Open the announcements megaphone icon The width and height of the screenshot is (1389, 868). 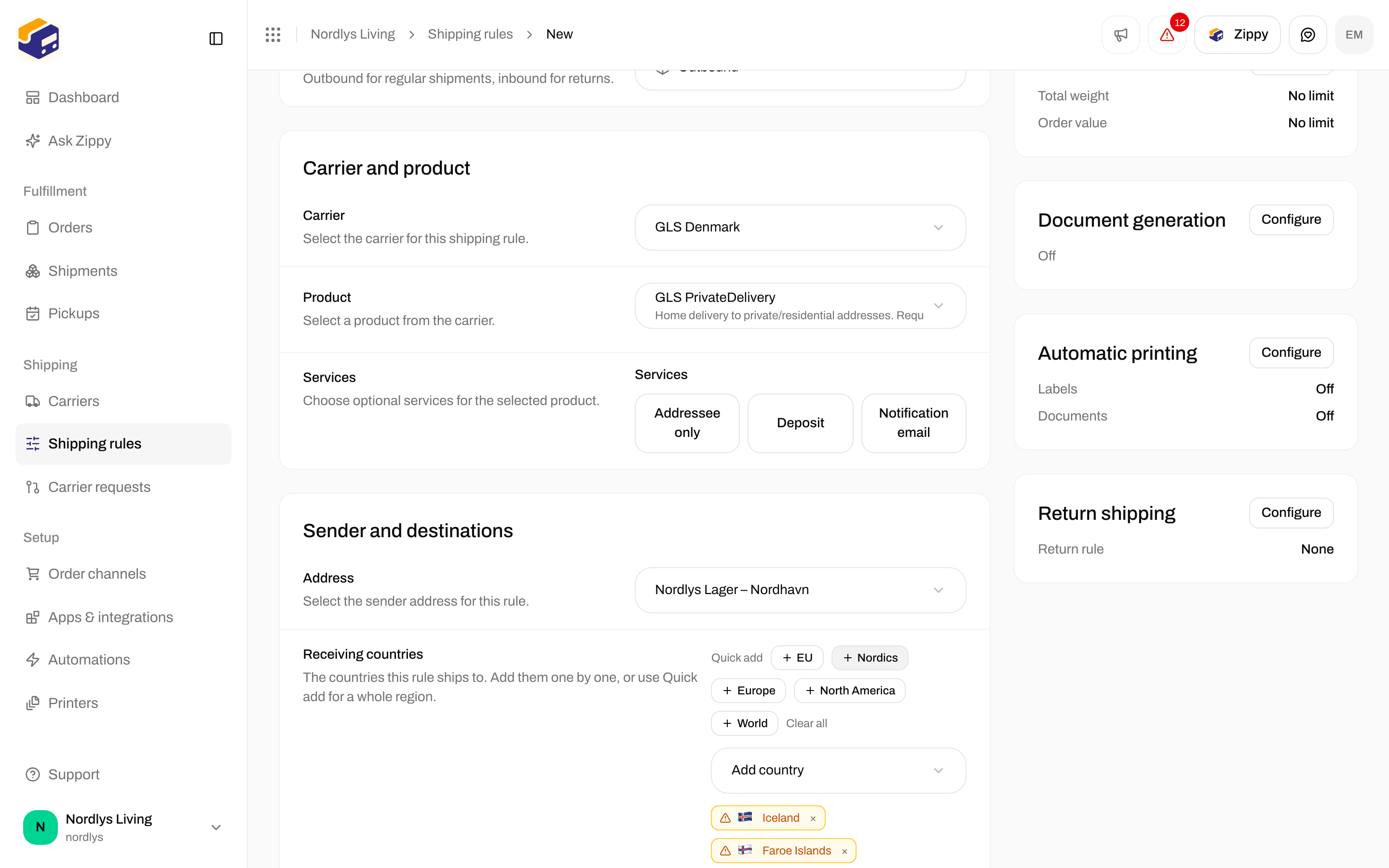click(x=1120, y=34)
